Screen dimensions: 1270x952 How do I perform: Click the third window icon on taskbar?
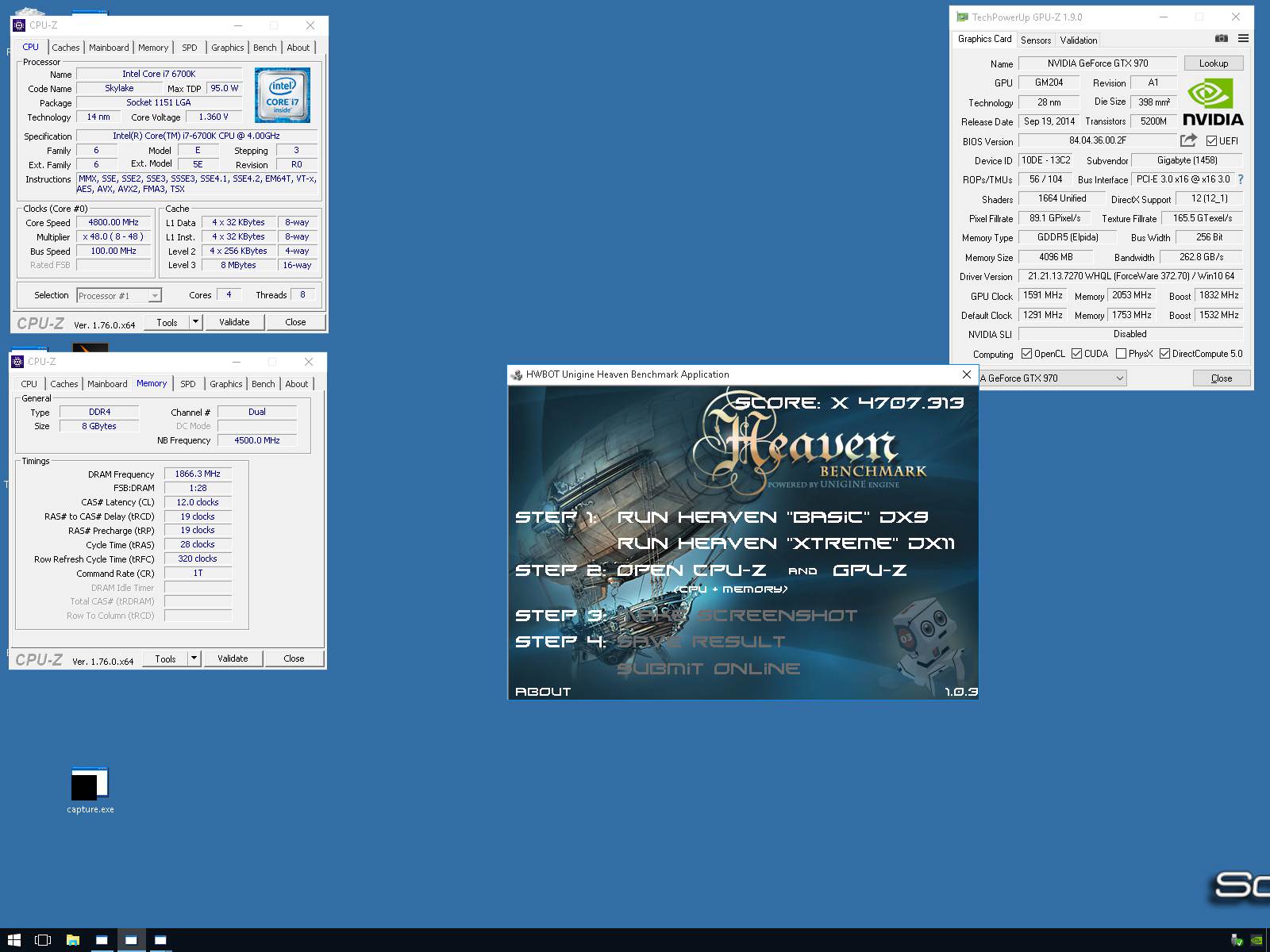[x=160, y=940]
